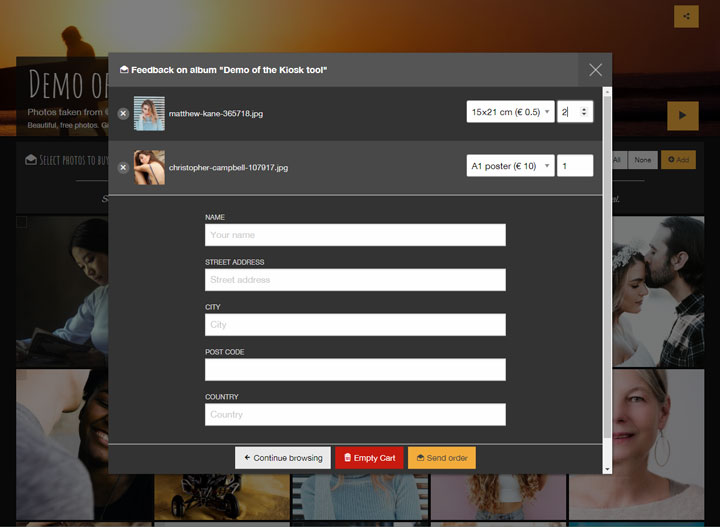Image resolution: width=720 pixels, height=527 pixels.
Task: Click the Continue browsing button
Action: (283, 458)
